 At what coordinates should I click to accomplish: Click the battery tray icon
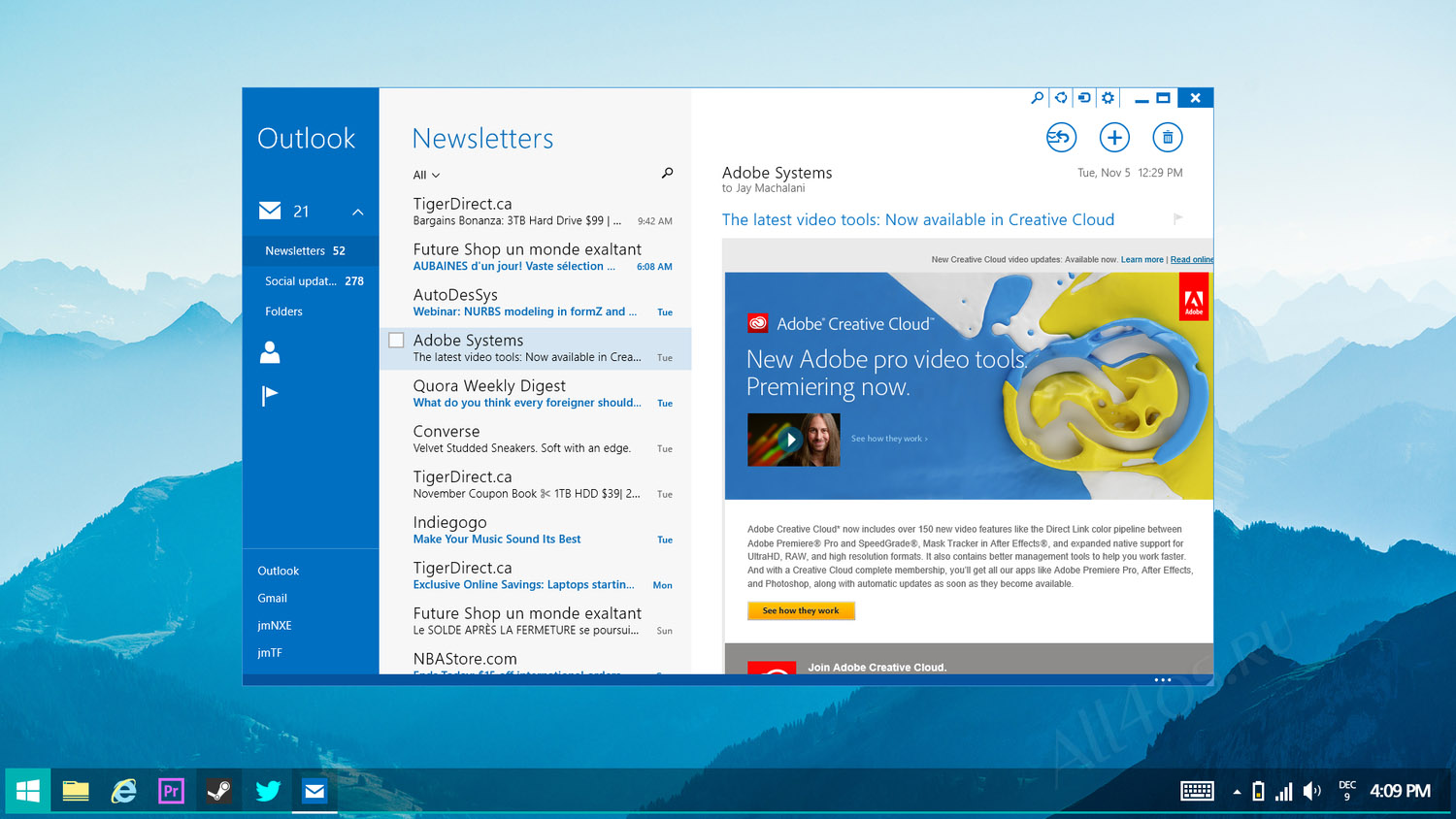[x=1258, y=791]
